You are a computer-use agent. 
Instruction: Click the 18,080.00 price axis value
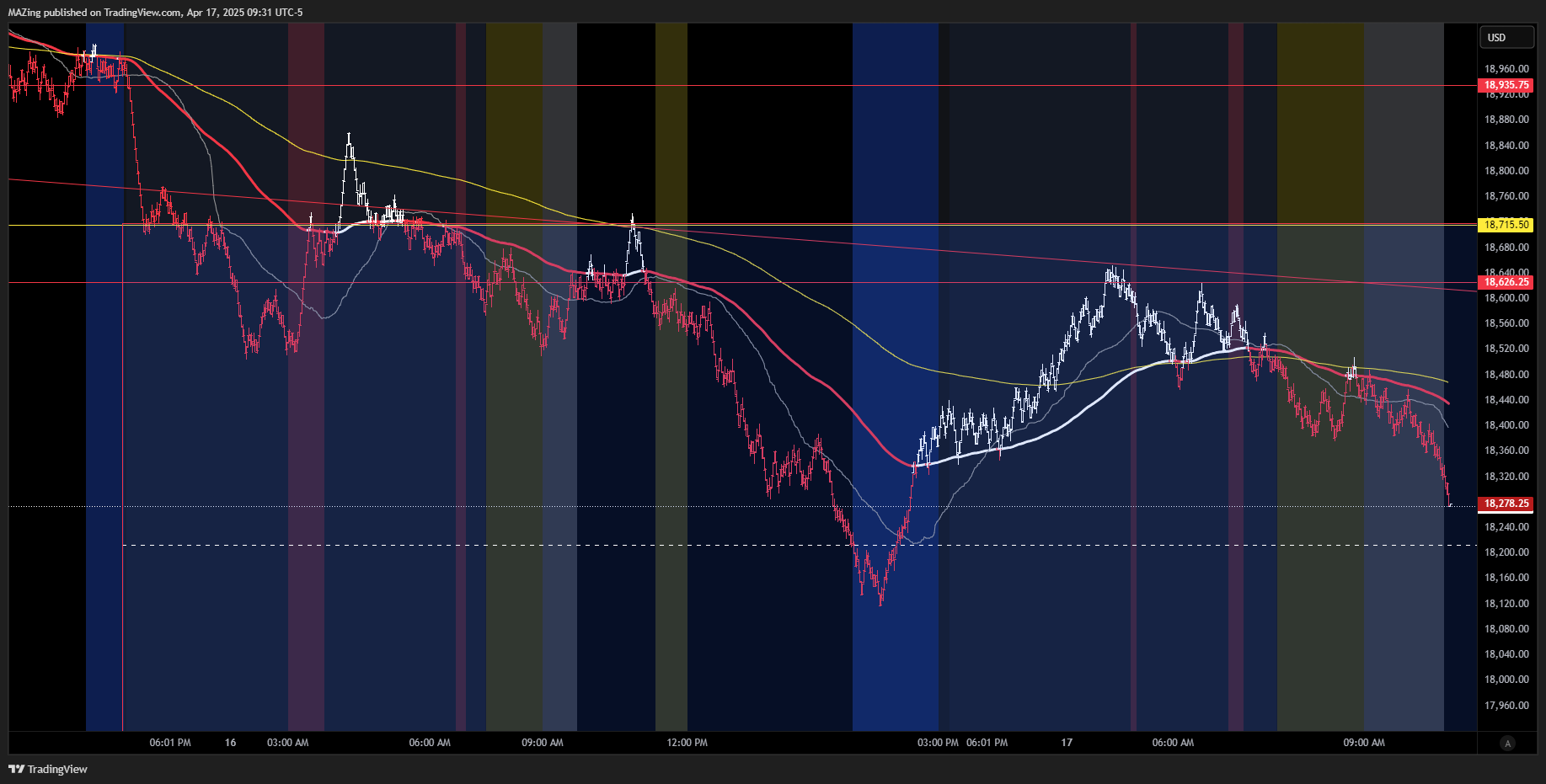pos(1506,629)
